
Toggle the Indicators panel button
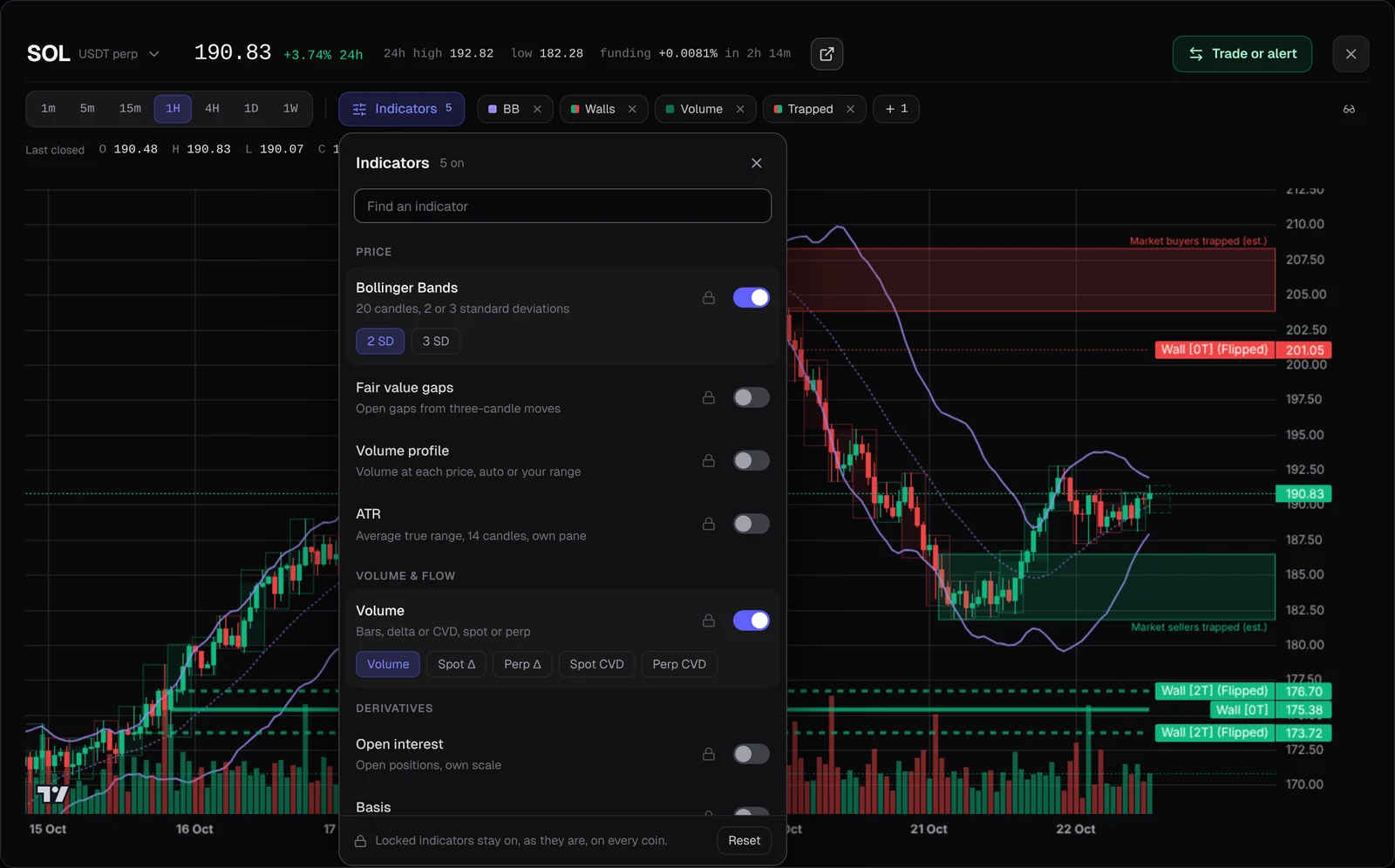click(401, 109)
